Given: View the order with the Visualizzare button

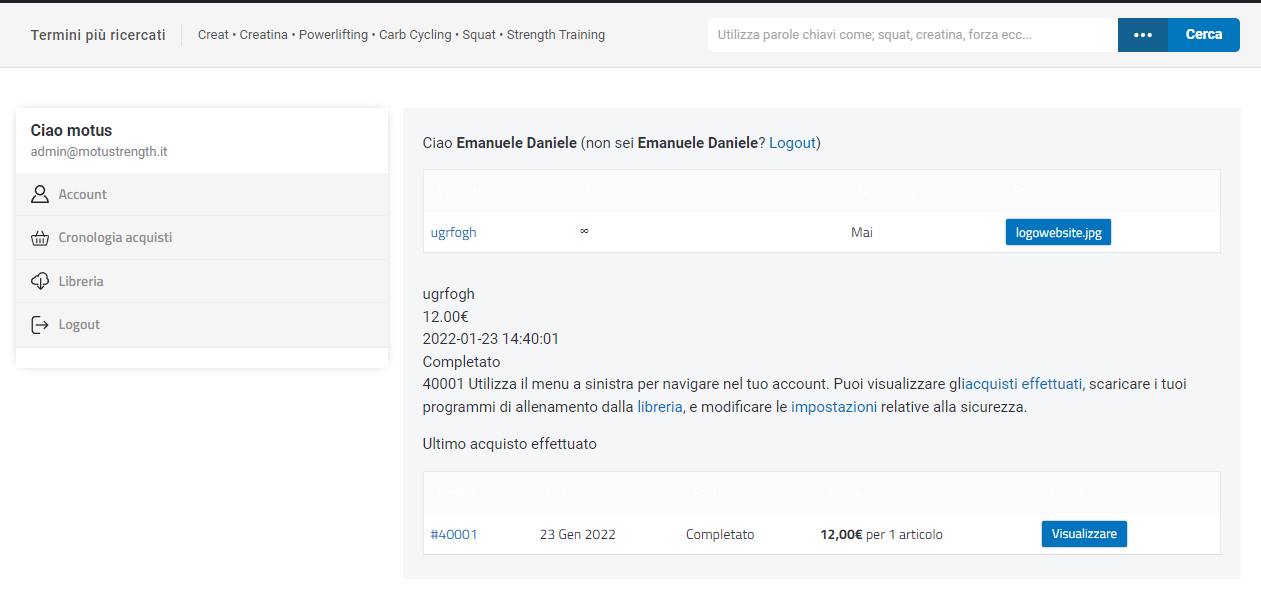Looking at the screenshot, I should click(x=1084, y=534).
